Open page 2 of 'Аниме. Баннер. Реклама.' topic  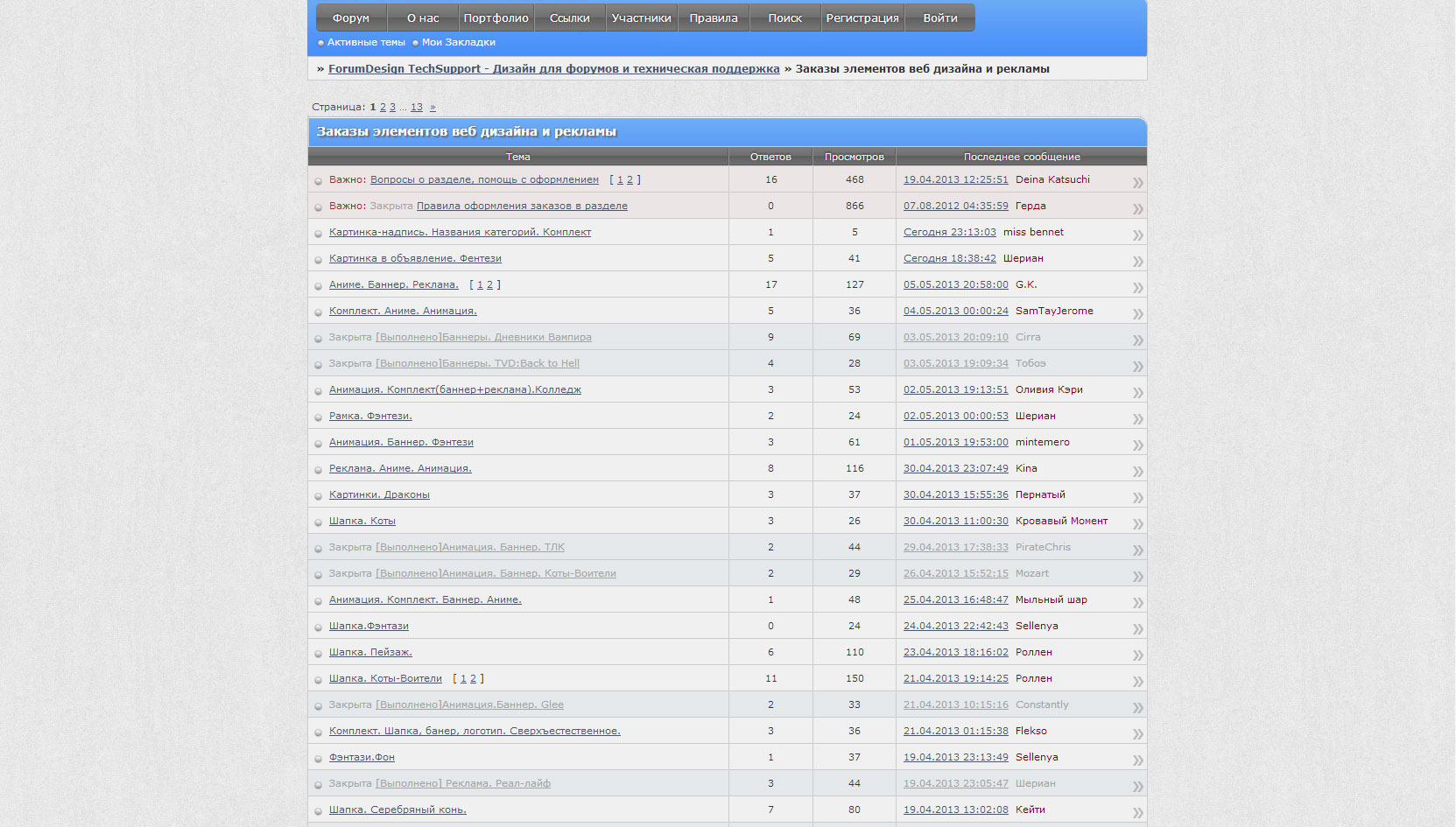click(x=489, y=284)
